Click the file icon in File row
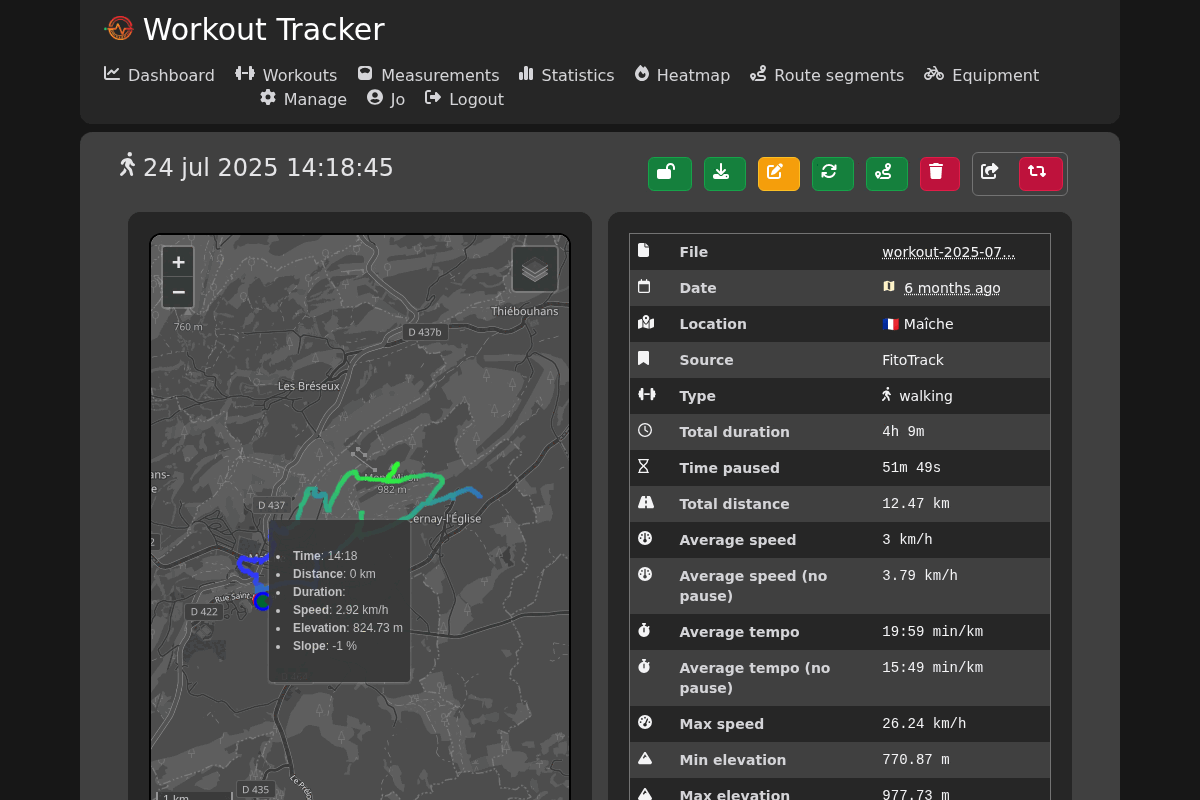Image resolution: width=1200 pixels, height=800 pixels. pyautogui.click(x=644, y=250)
